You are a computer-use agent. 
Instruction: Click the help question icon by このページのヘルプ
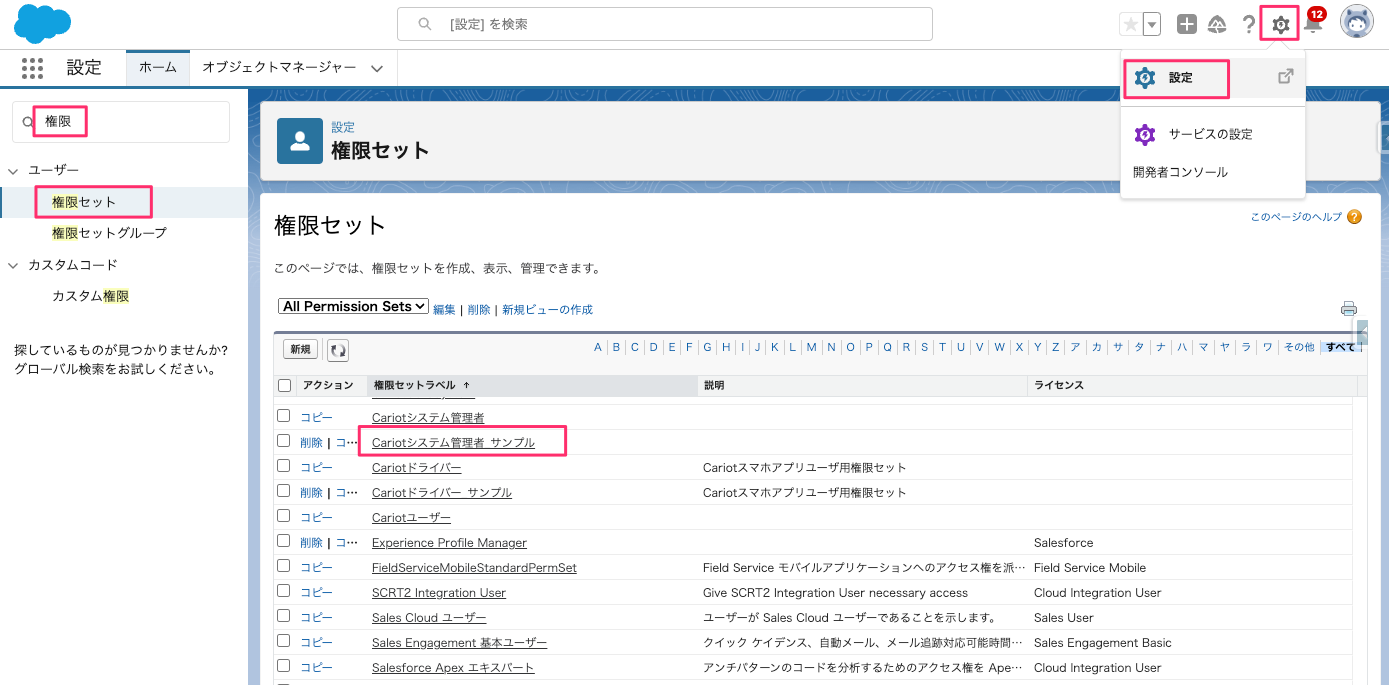pyautogui.click(x=1355, y=217)
